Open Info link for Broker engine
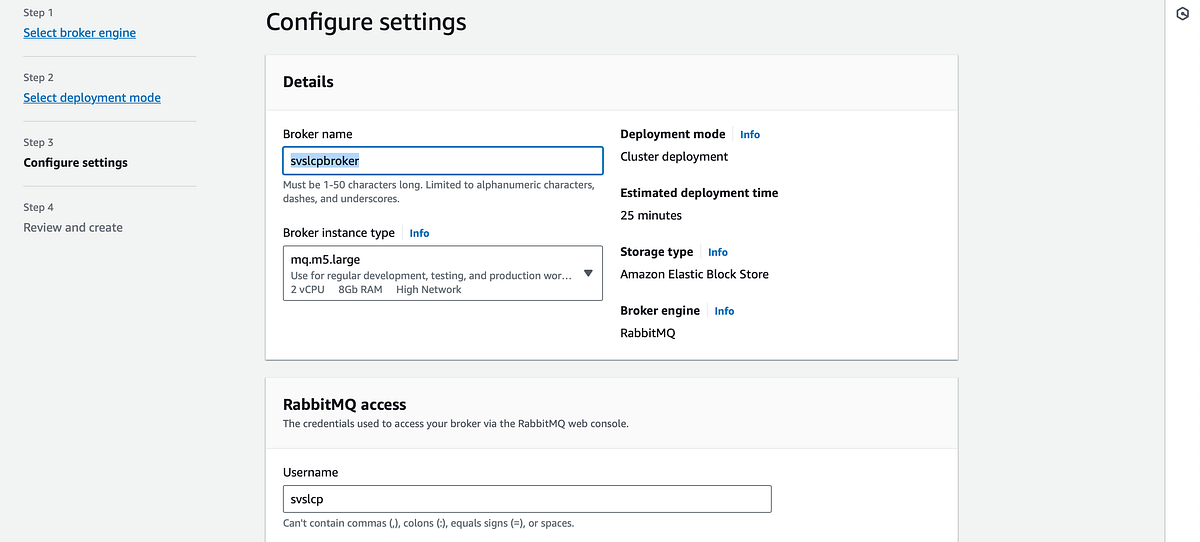The image size is (1200, 542). pyautogui.click(x=724, y=311)
